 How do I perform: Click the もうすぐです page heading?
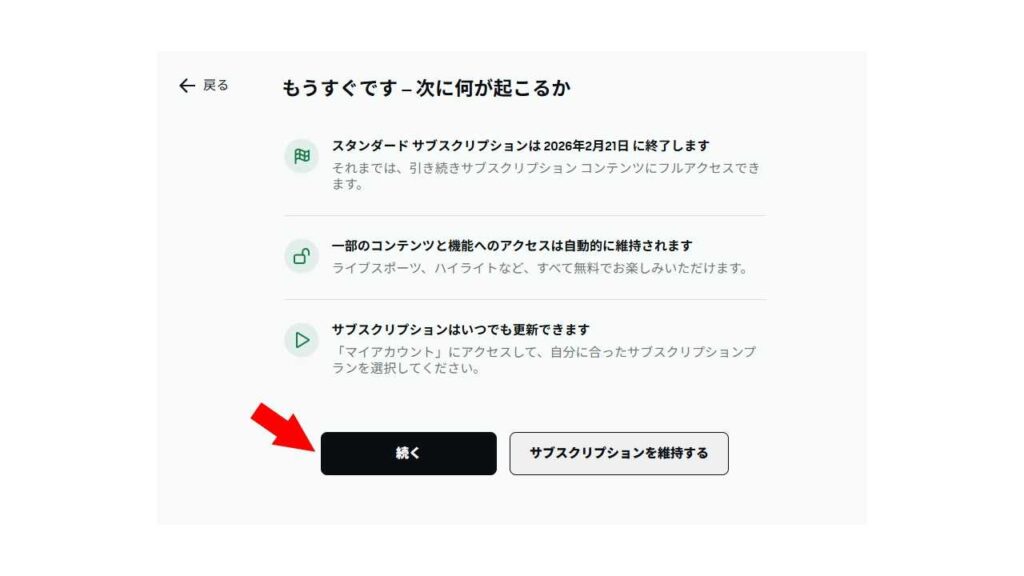[426, 88]
